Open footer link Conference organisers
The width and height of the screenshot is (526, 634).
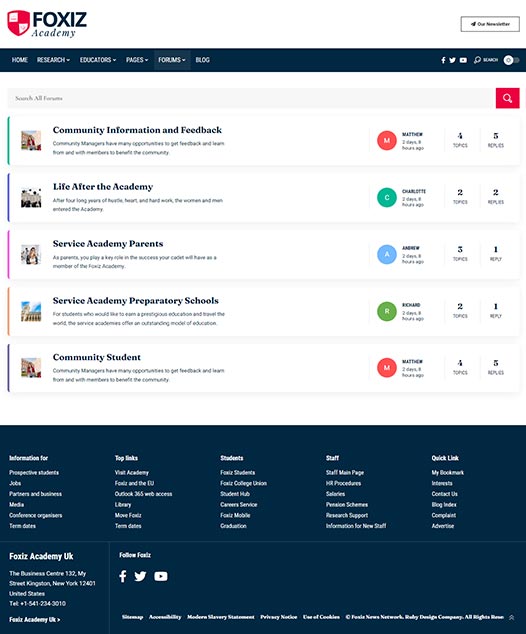(36, 516)
